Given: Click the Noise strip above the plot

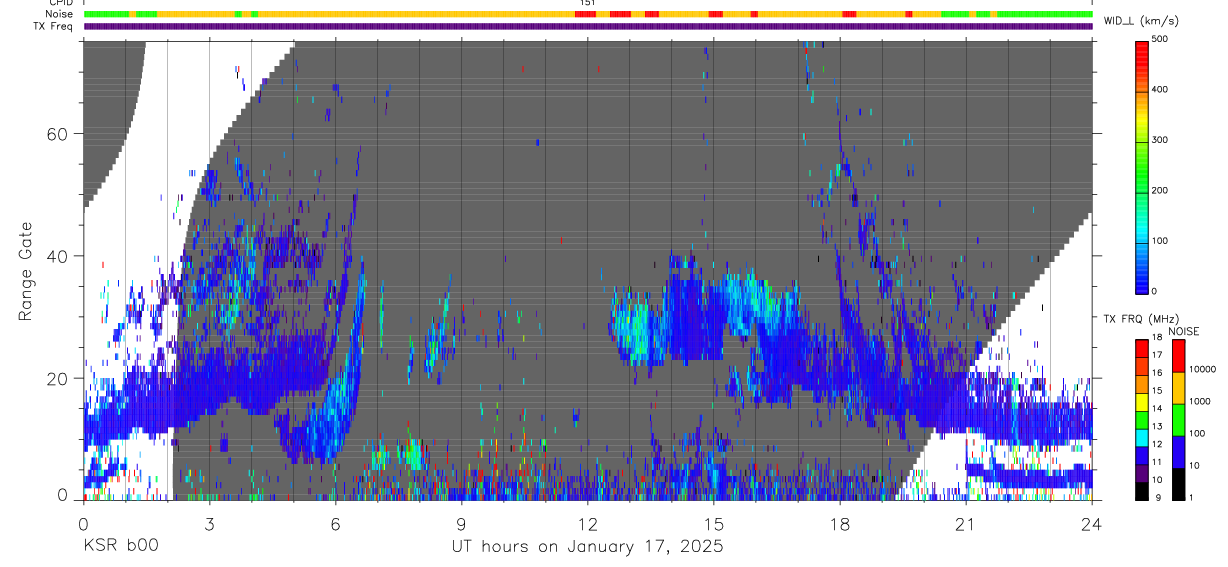Looking at the screenshot, I should [588, 14].
